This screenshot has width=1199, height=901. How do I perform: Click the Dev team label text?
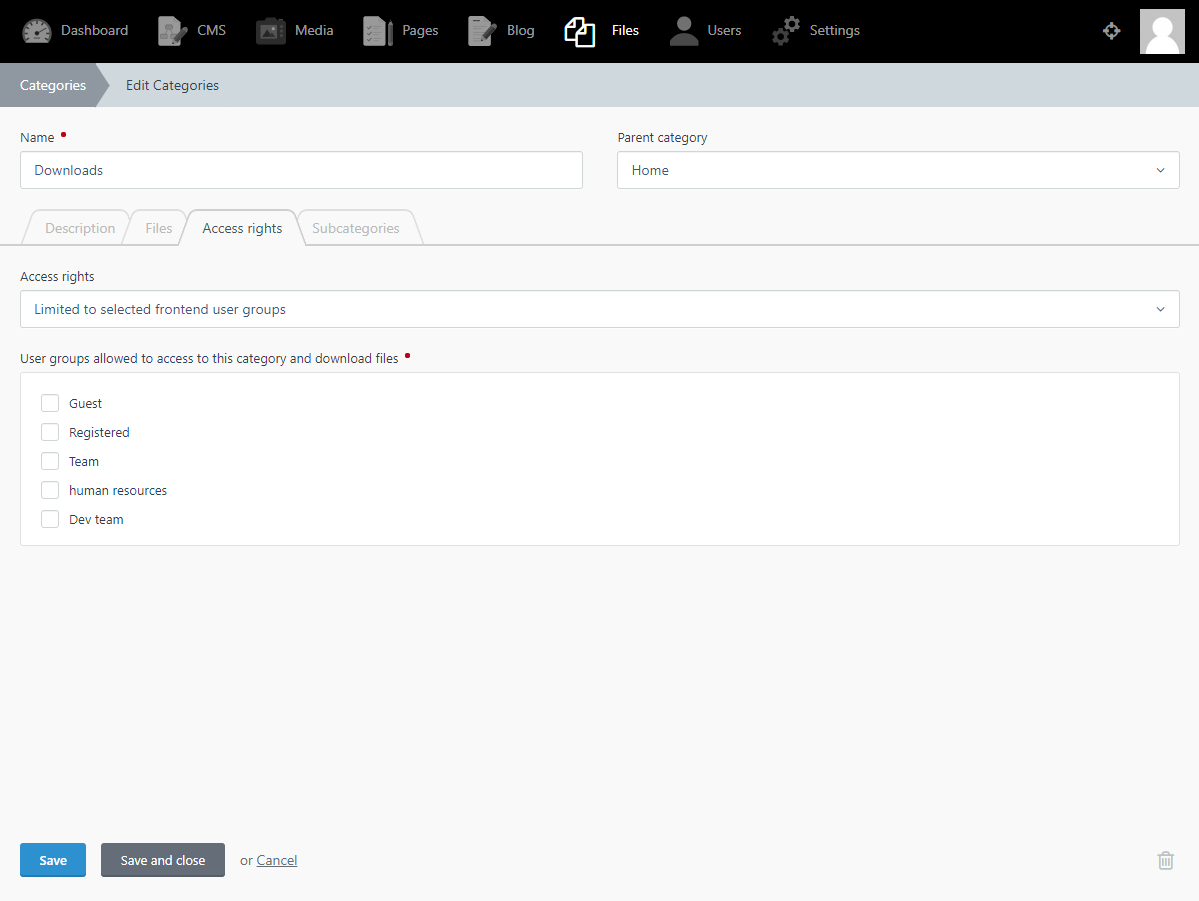96,519
